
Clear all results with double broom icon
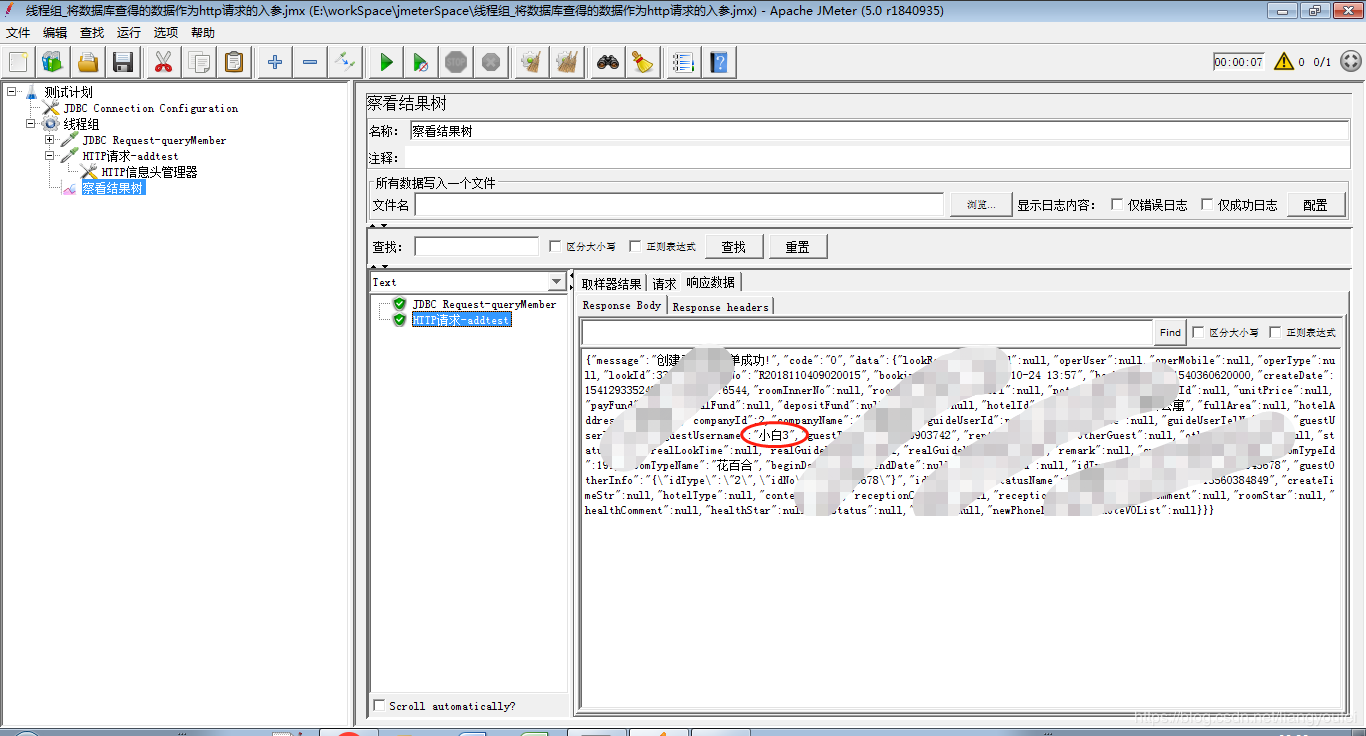tap(567, 62)
